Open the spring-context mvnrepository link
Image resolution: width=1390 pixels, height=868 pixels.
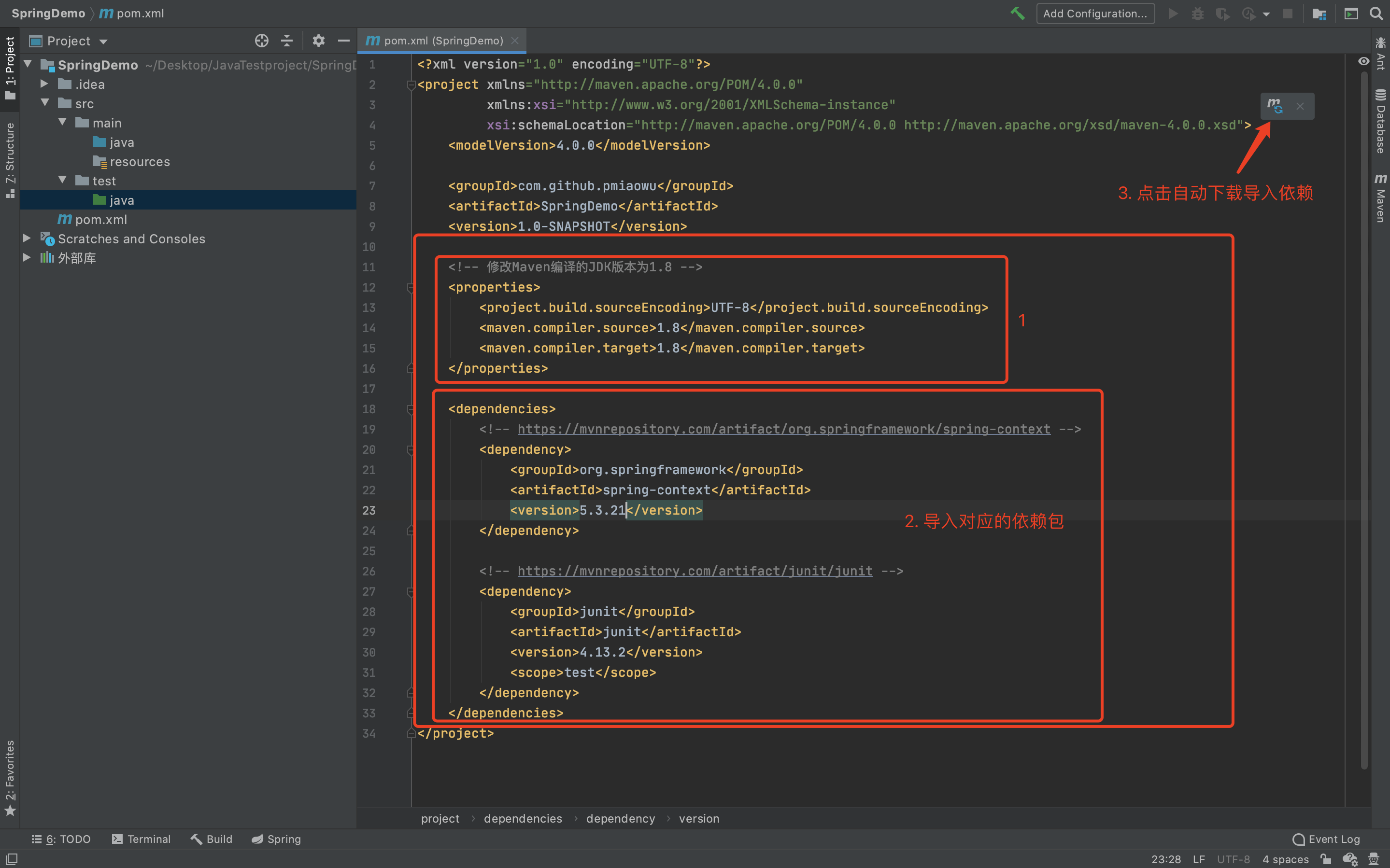783,429
